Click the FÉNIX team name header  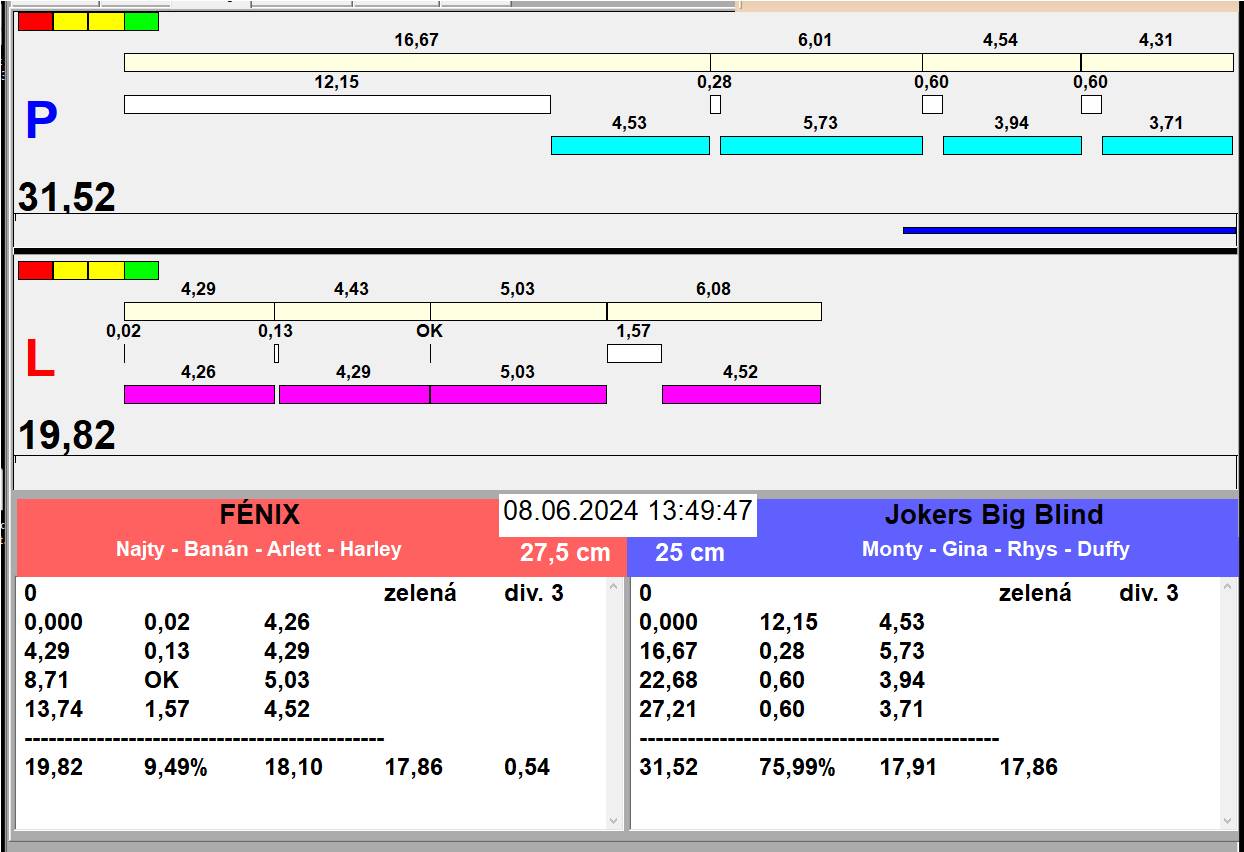tap(259, 515)
